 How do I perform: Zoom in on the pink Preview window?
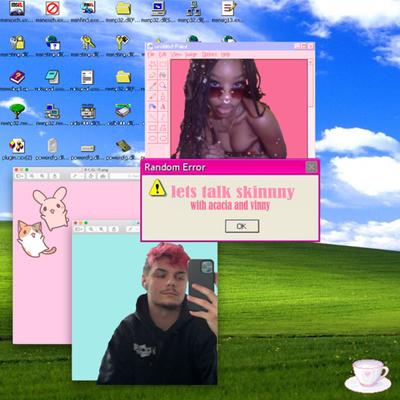point(42,176)
